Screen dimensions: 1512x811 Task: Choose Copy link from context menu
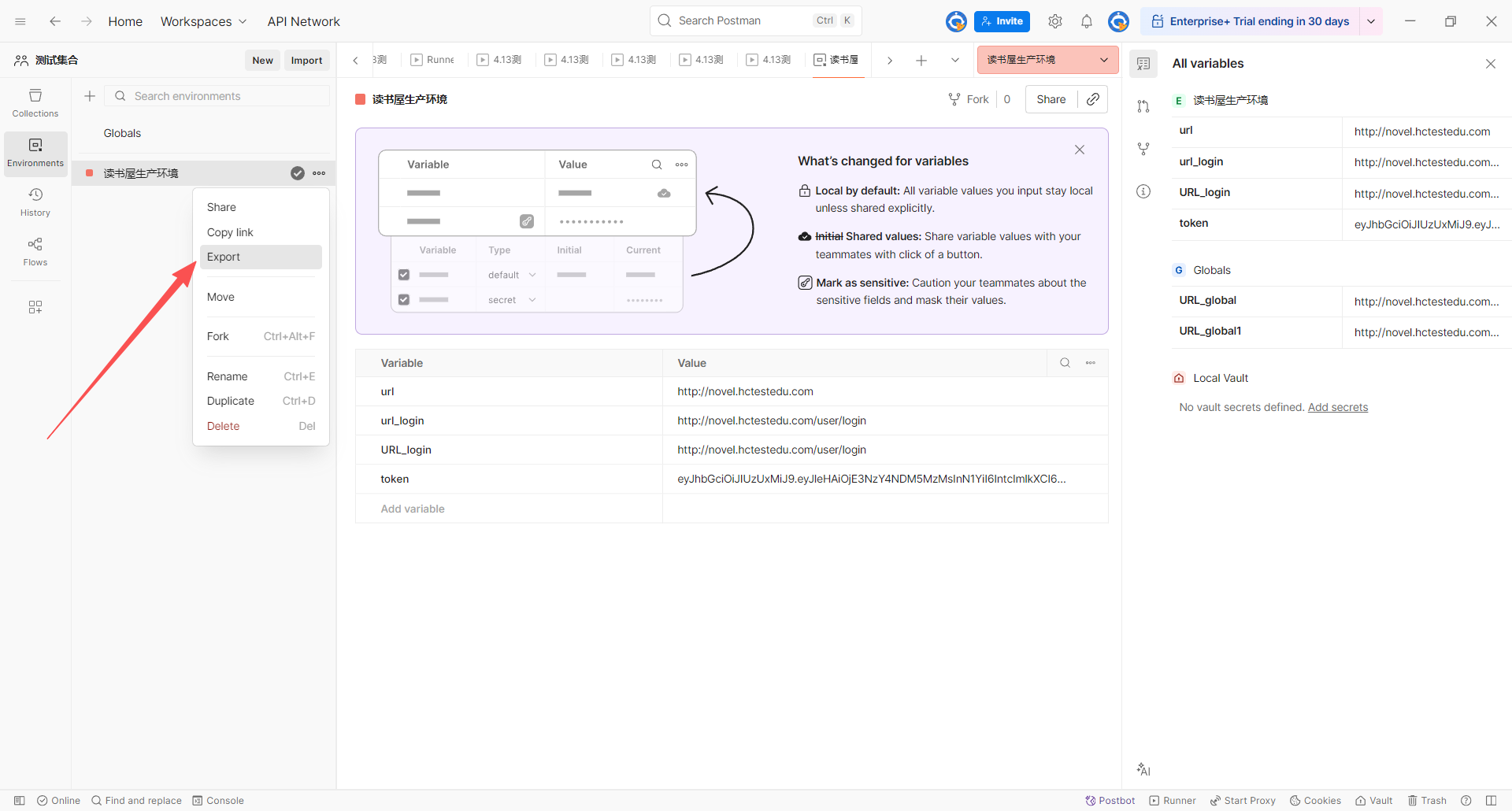pos(261,232)
